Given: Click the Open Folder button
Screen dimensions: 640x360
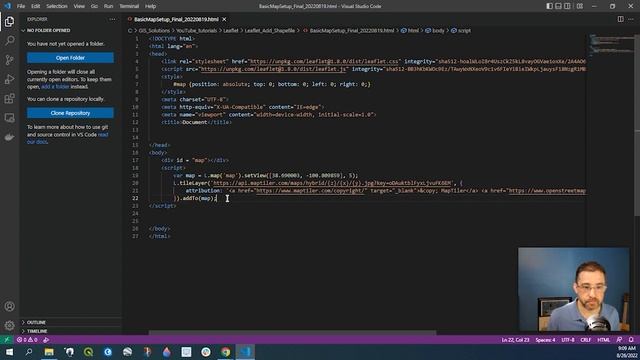Looking at the screenshot, I should click(70, 58).
